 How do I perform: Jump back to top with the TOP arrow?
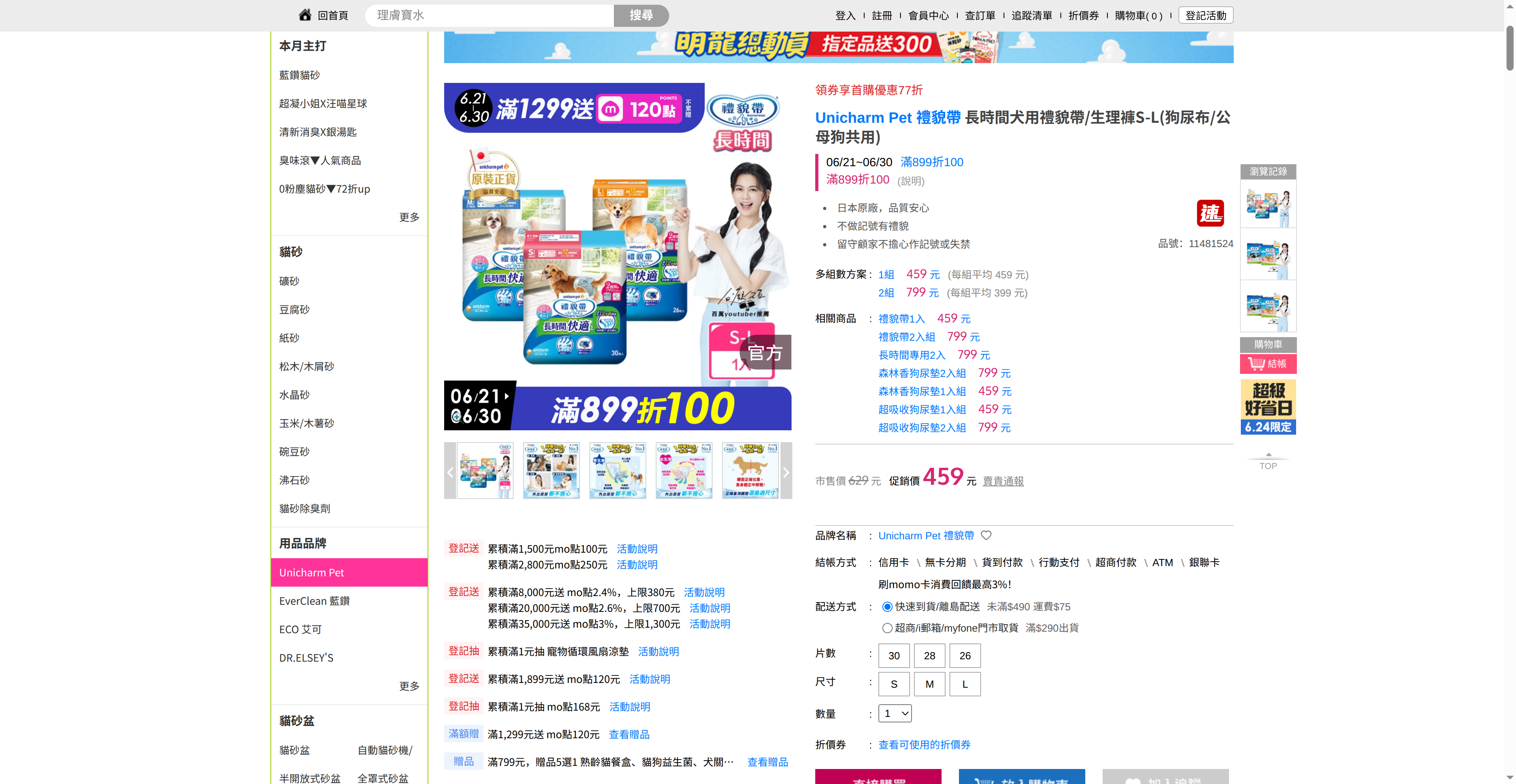[x=1268, y=461]
